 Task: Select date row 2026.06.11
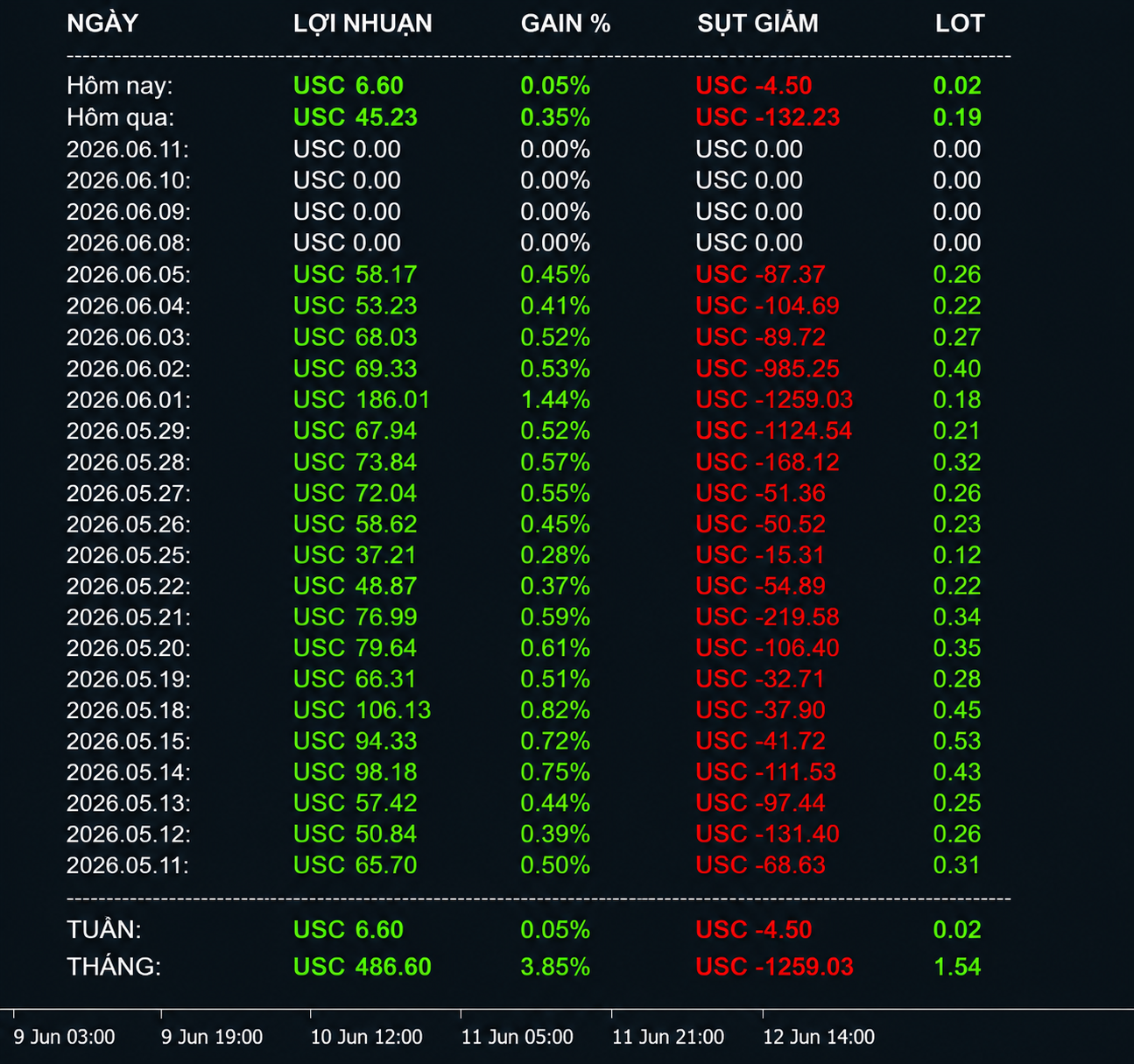coord(128,149)
